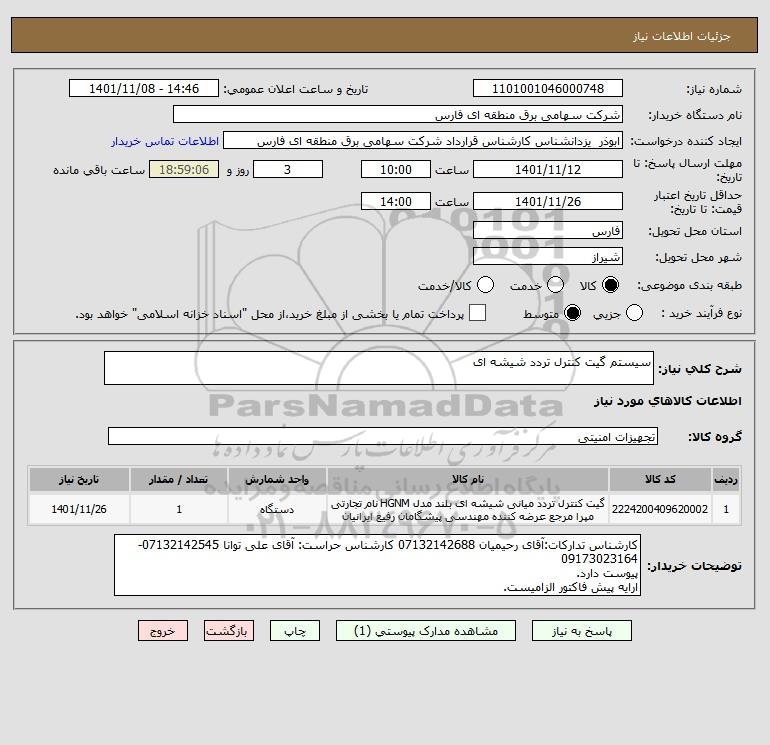Click the response deadline date 1401/11/12
The image size is (770, 745).
[x=548, y=169]
